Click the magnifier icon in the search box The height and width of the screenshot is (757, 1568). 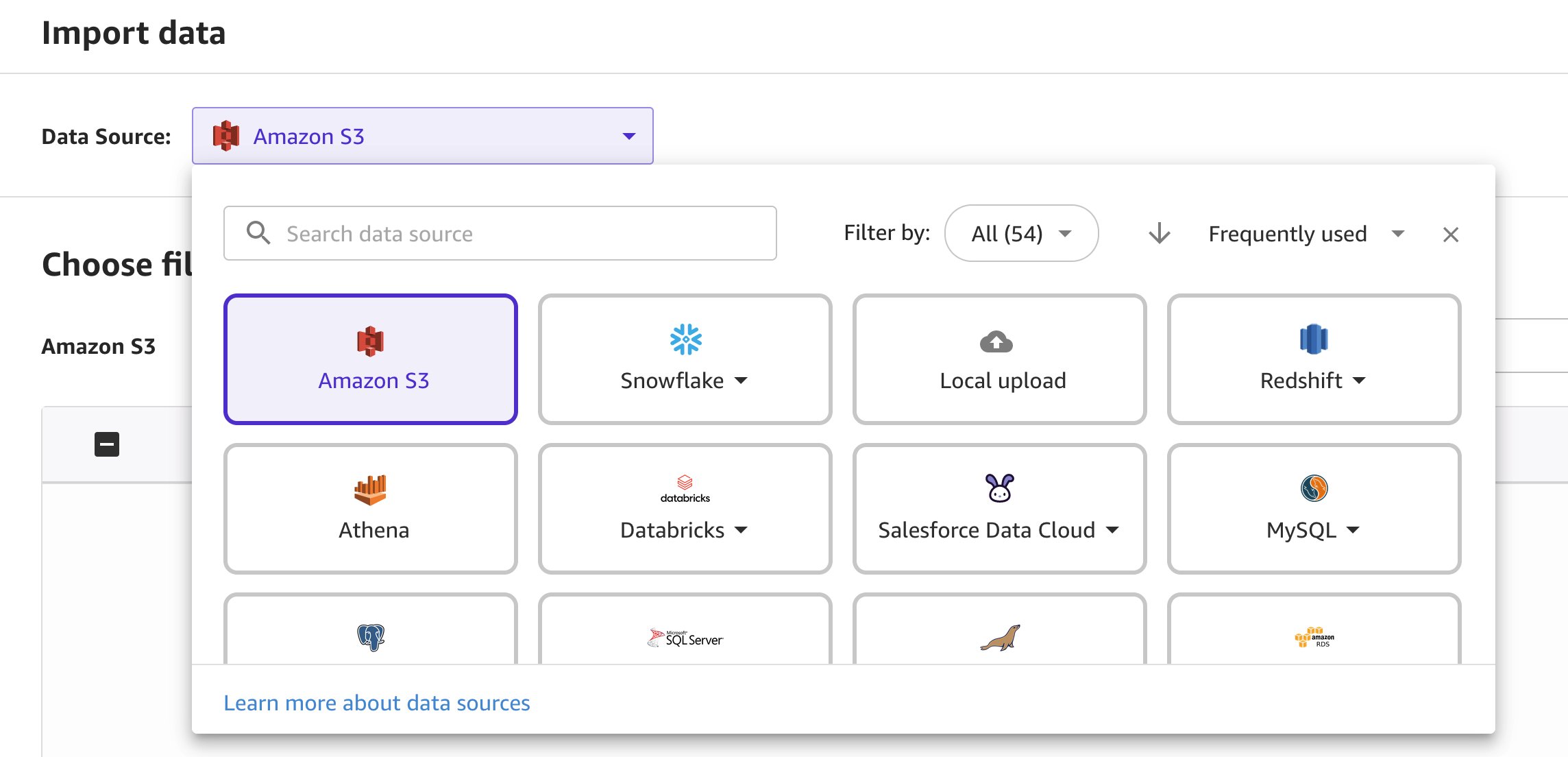tap(258, 233)
